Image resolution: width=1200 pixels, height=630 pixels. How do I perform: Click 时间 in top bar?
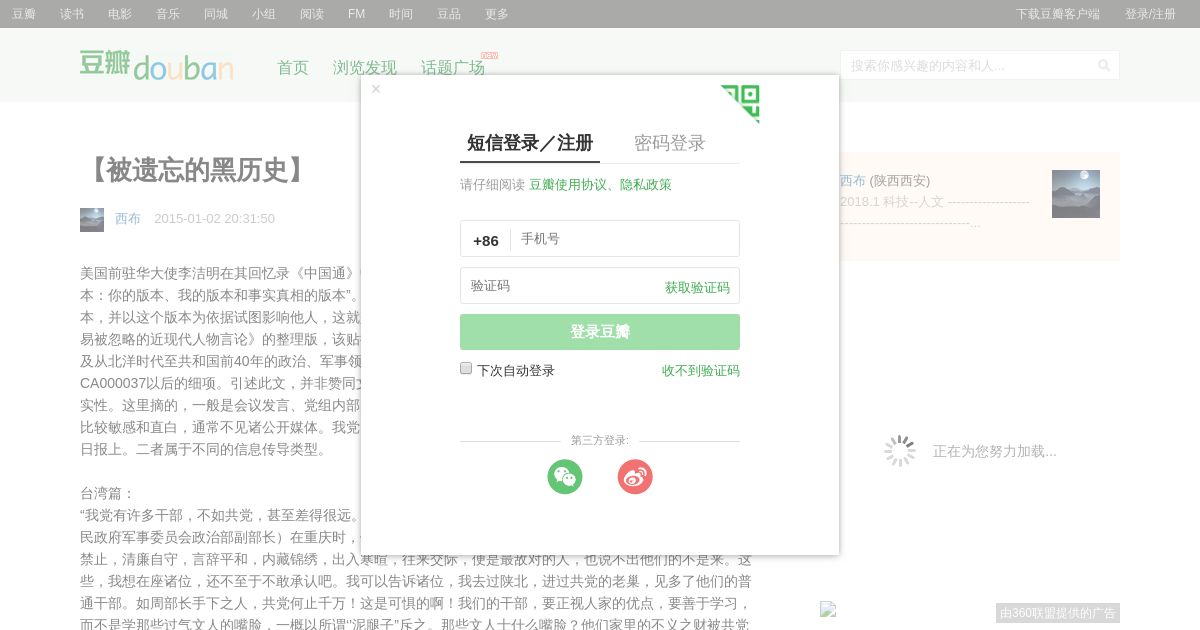[x=401, y=14]
